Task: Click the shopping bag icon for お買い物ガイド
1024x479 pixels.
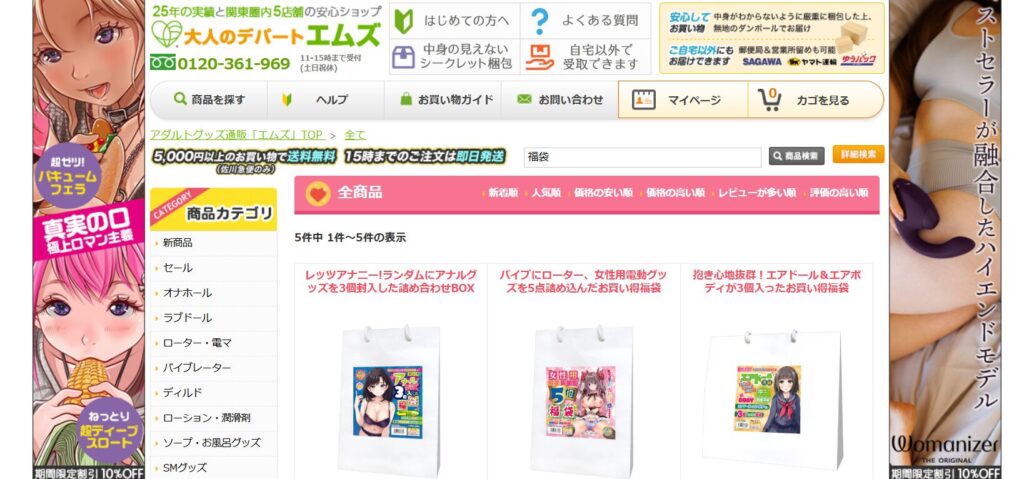Action: tap(406, 99)
